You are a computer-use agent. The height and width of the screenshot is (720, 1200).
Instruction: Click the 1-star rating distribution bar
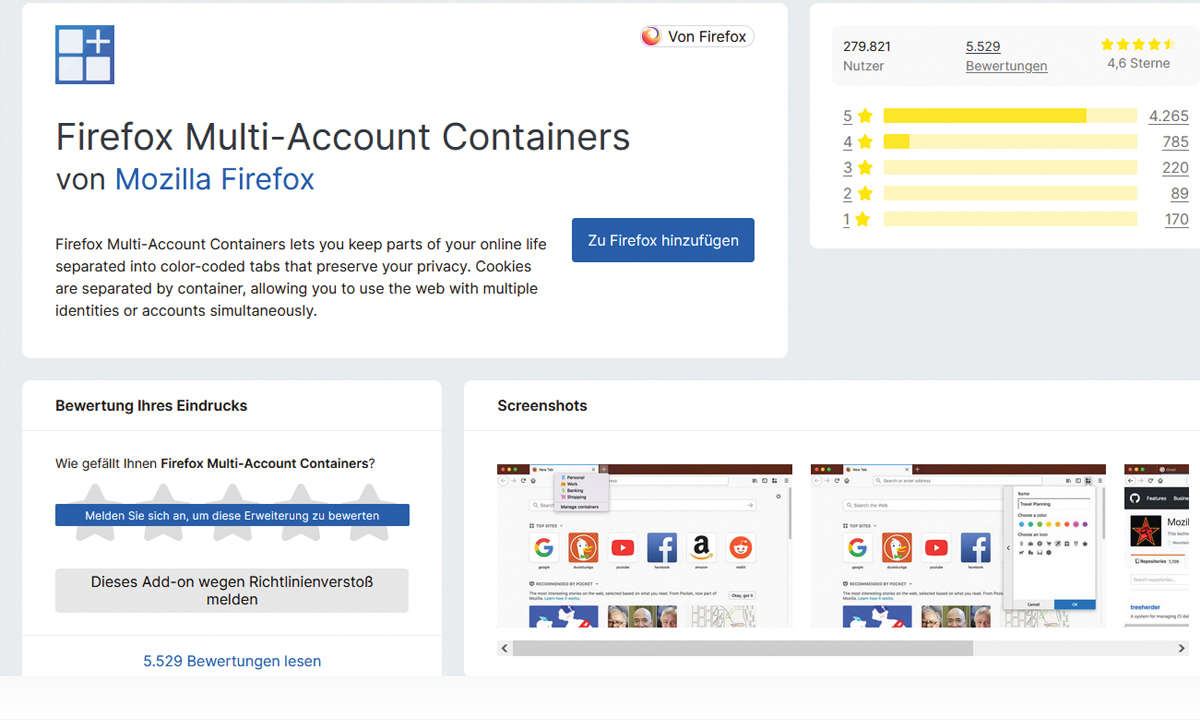click(x=1010, y=220)
